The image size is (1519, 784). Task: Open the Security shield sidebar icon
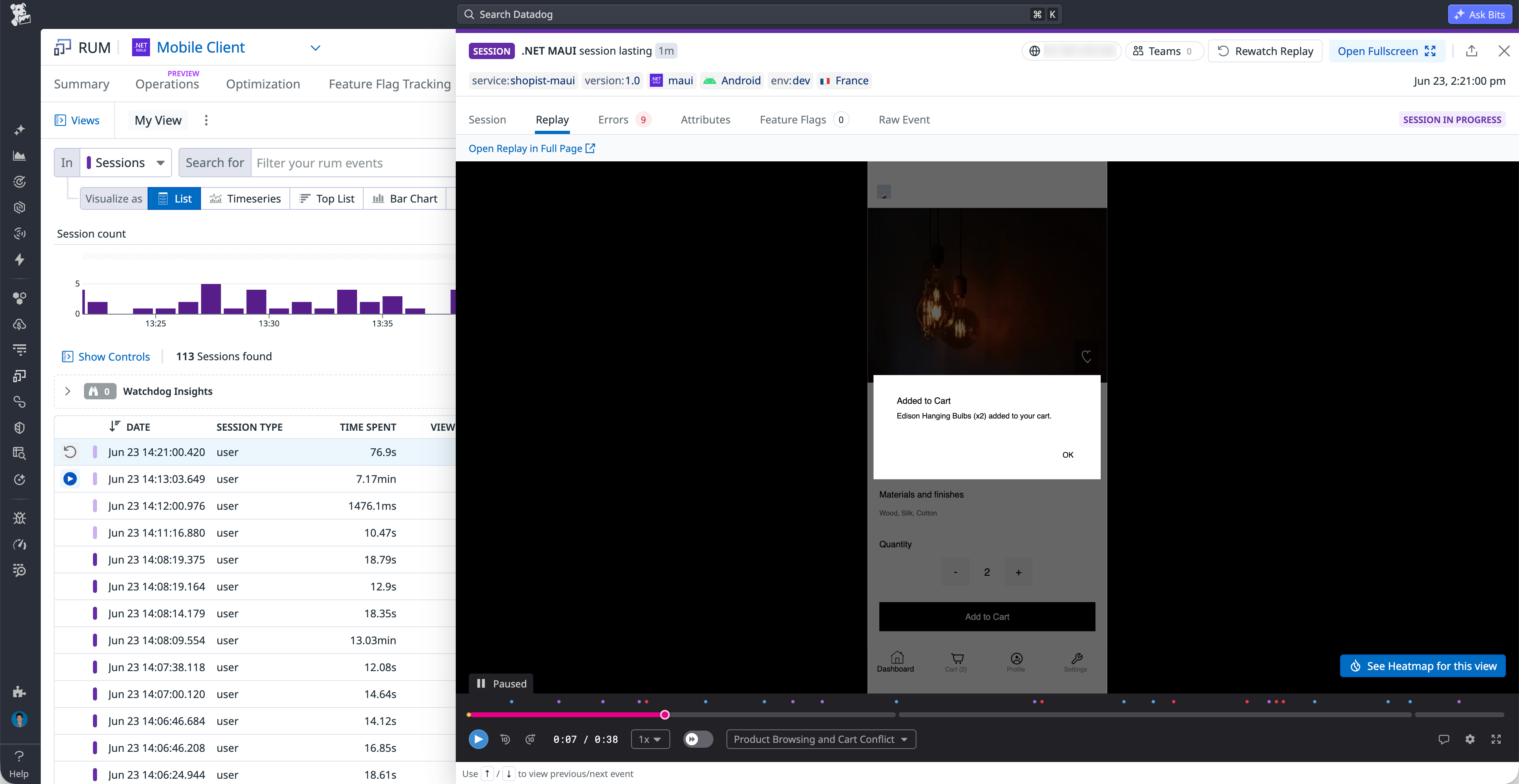20,428
